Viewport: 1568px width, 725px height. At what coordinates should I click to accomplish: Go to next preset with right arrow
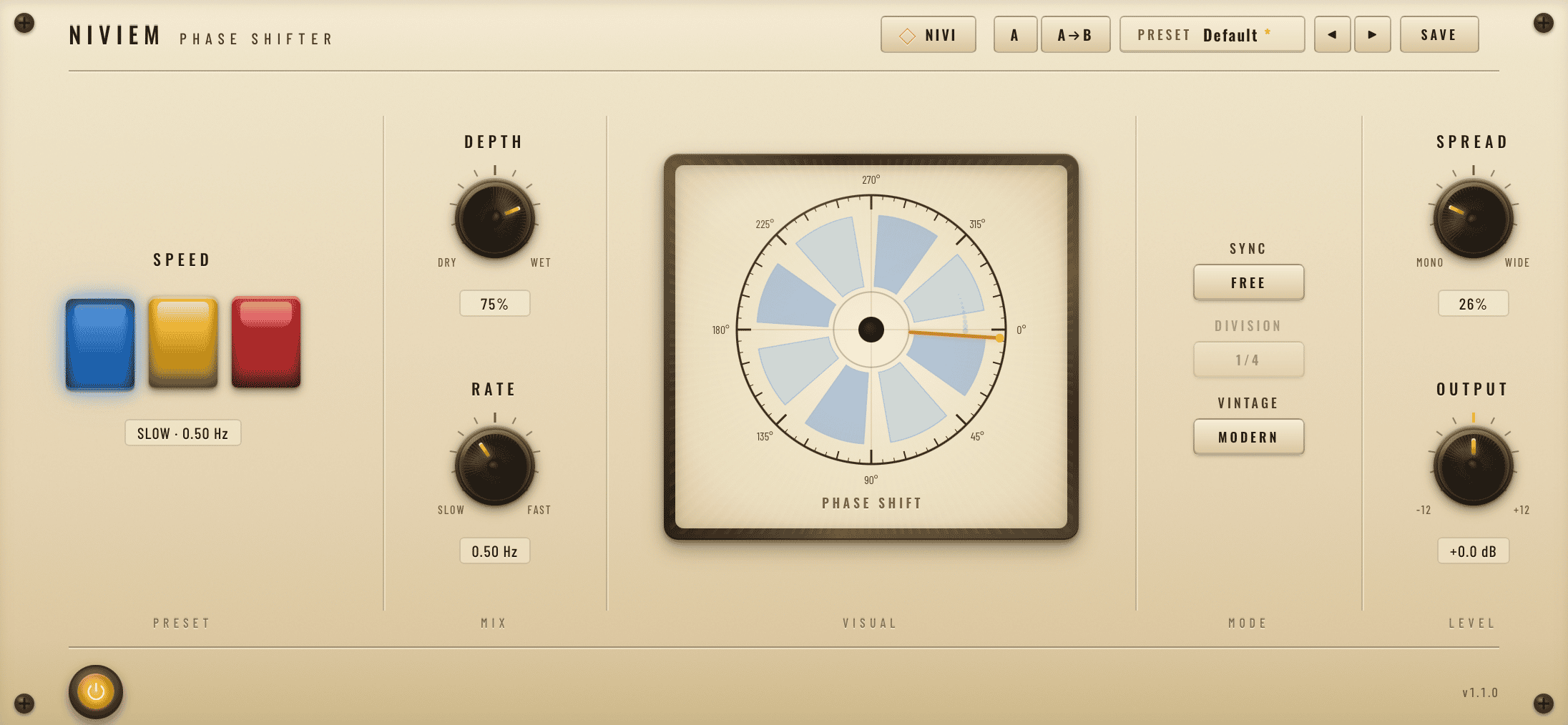pyautogui.click(x=1372, y=34)
